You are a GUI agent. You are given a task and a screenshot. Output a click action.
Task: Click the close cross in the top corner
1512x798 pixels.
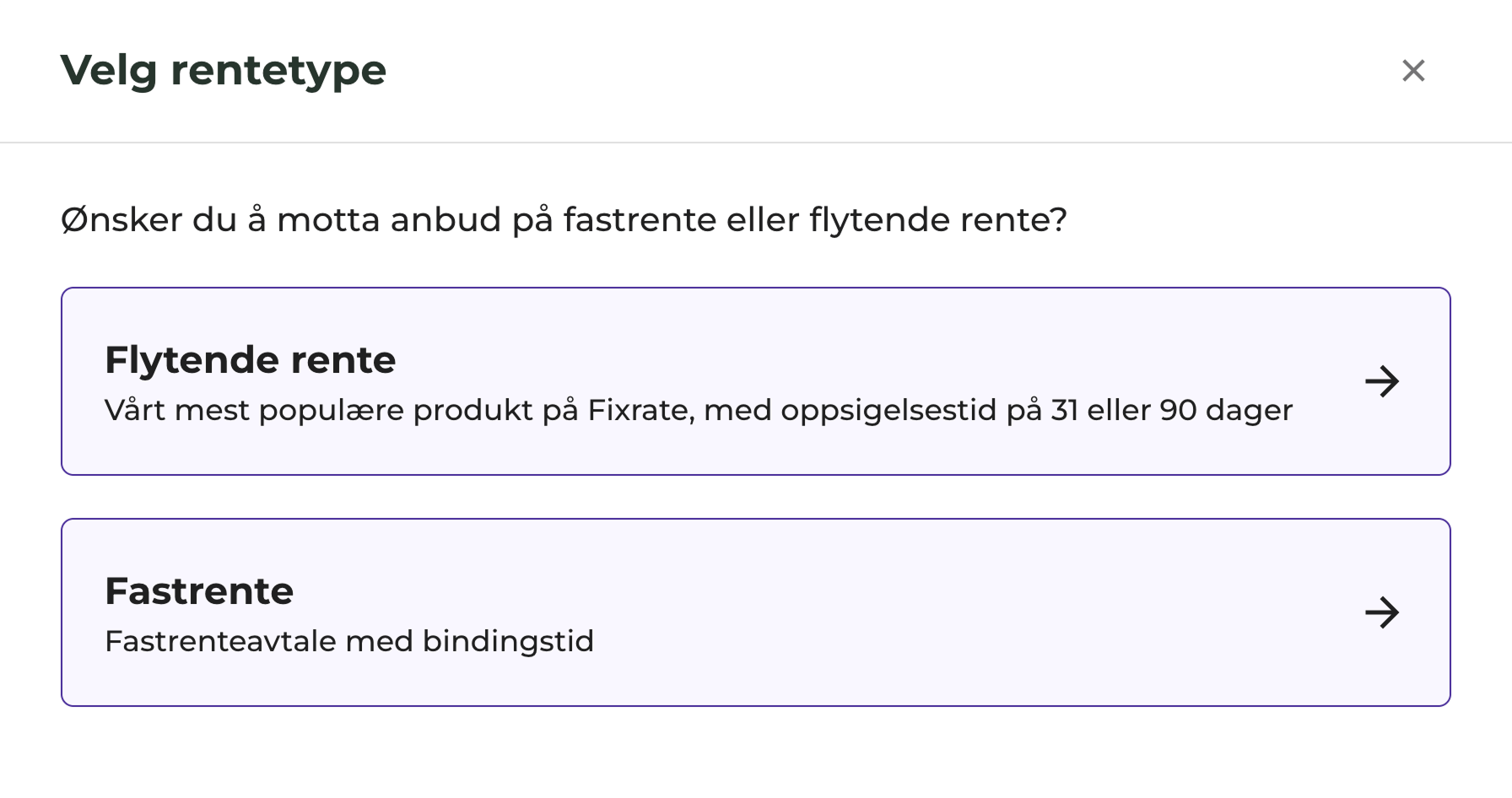click(x=1413, y=71)
